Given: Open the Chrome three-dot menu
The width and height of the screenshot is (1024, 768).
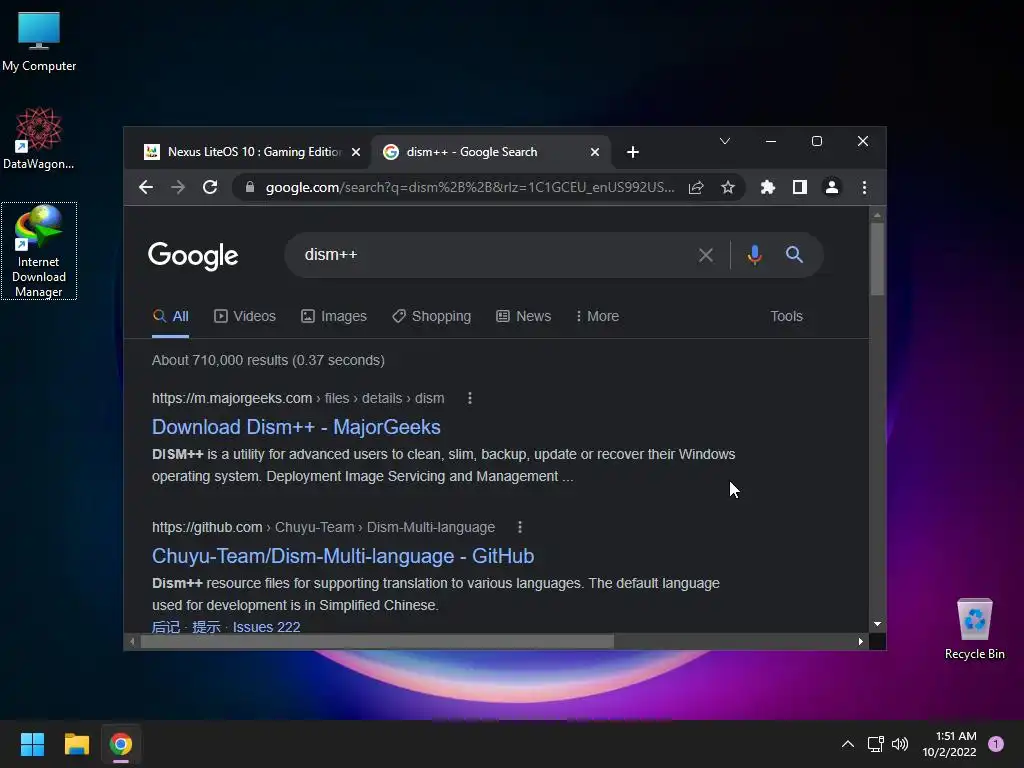Looking at the screenshot, I should 864,187.
